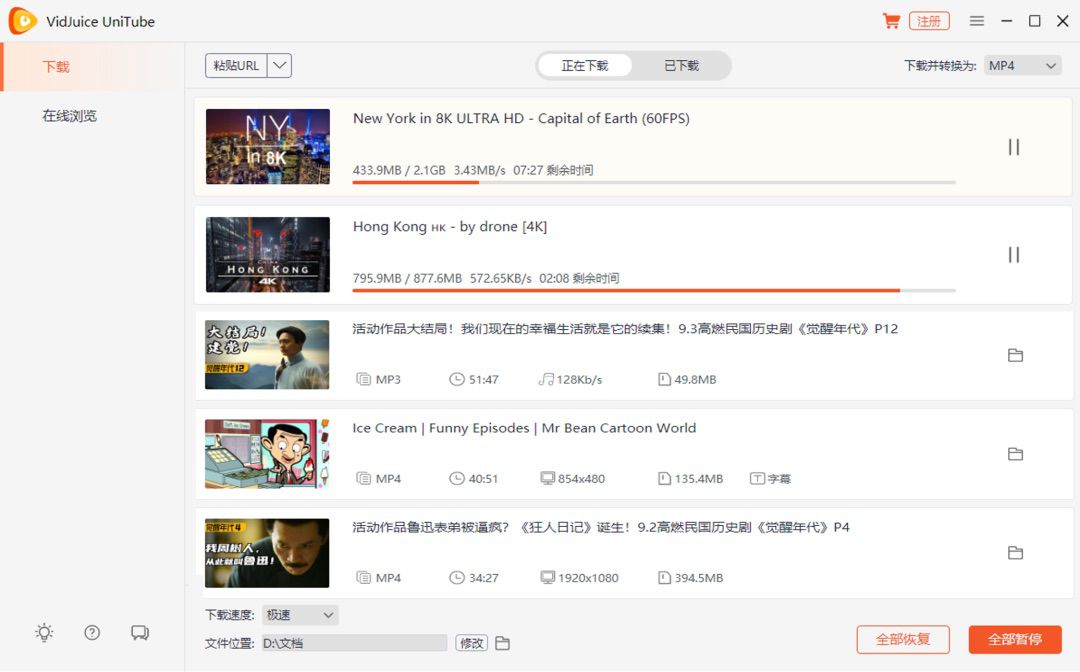Click the lightbulb theme icon
This screenshot has width=1080, height=672.
(x=44, y=632)
